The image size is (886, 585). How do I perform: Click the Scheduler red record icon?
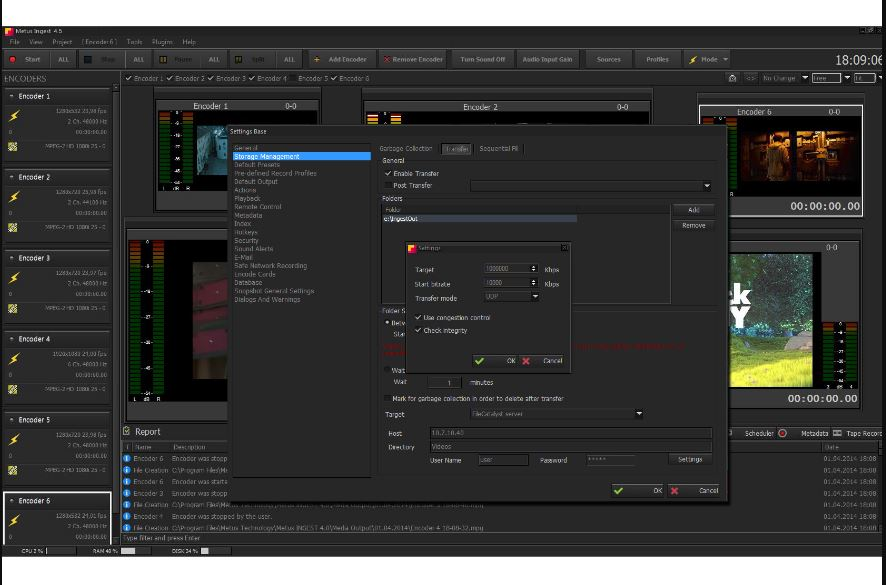pos(783,434)
